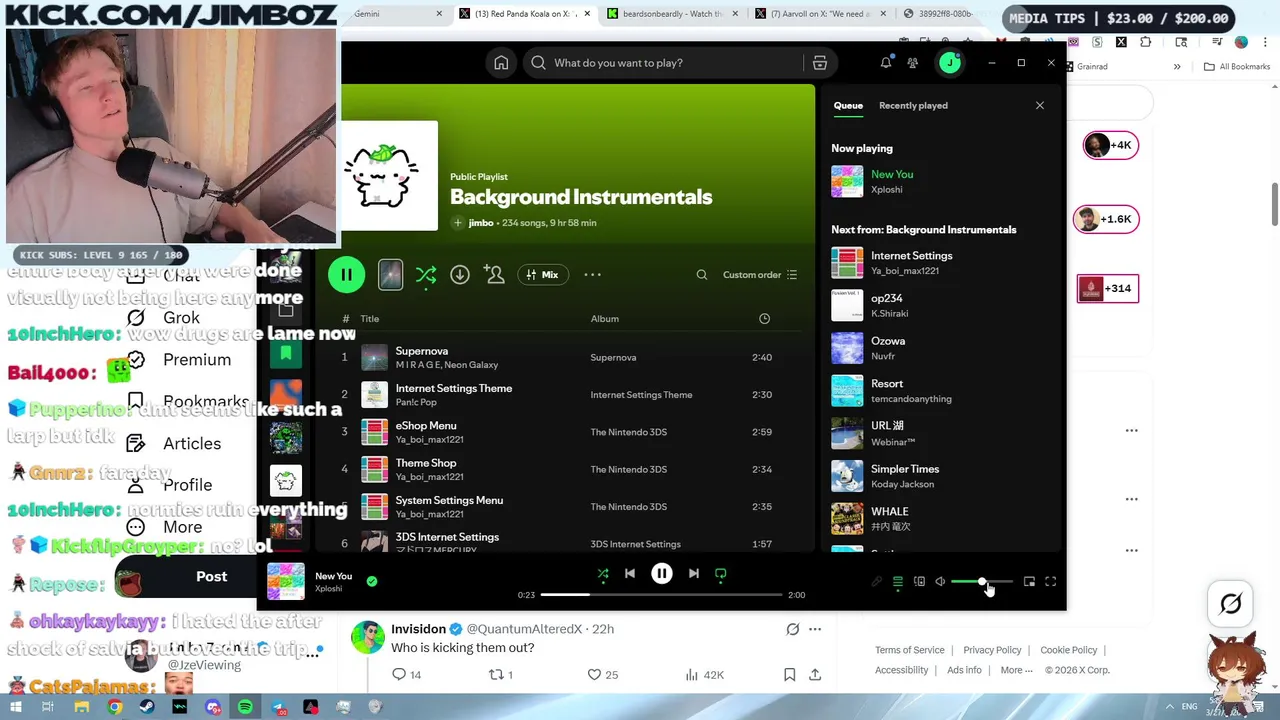Play op234 by K.Shiraki in queue
The width and height of the screenshot is (1280, 720).
[x=940, y=305]
